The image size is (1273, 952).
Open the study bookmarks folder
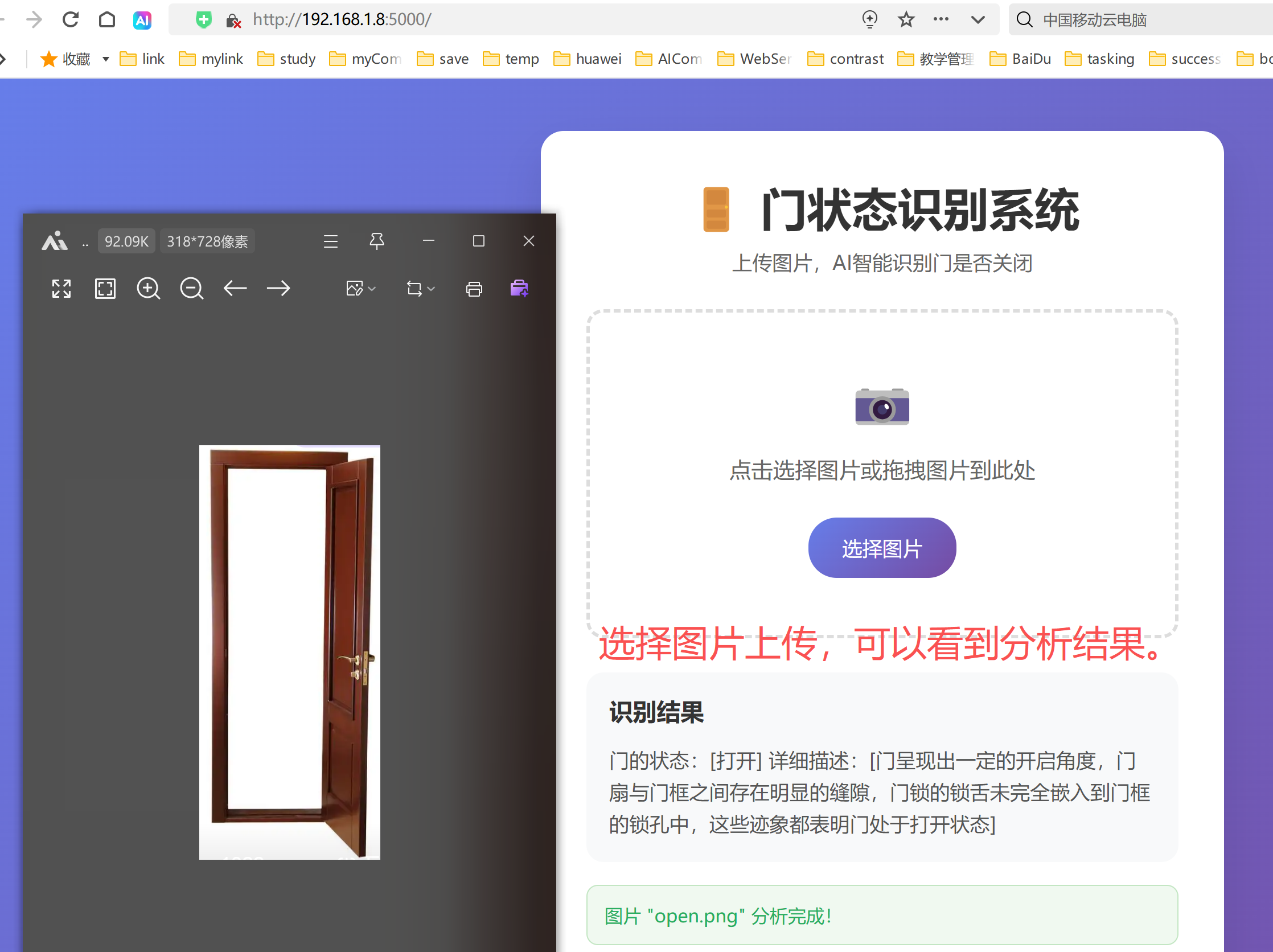pos(286,59)
